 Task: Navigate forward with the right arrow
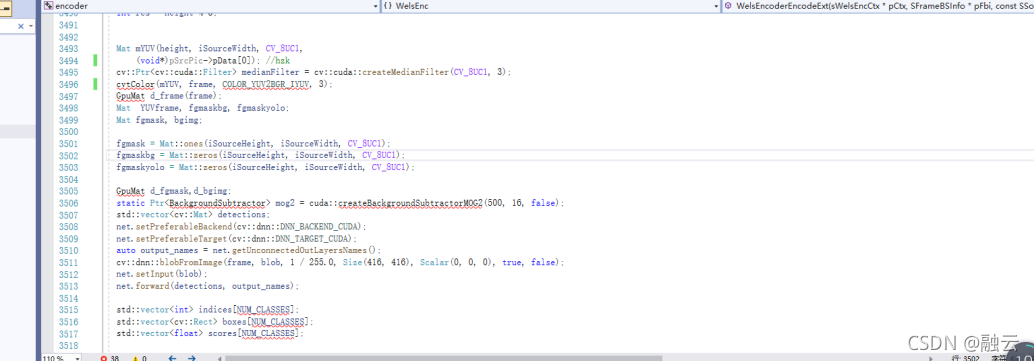191,358
